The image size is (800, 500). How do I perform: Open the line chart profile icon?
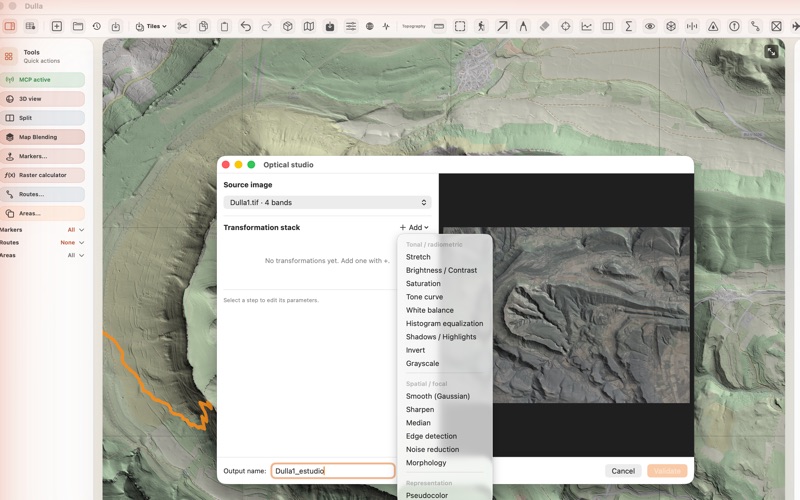click(x=587, y=26)
